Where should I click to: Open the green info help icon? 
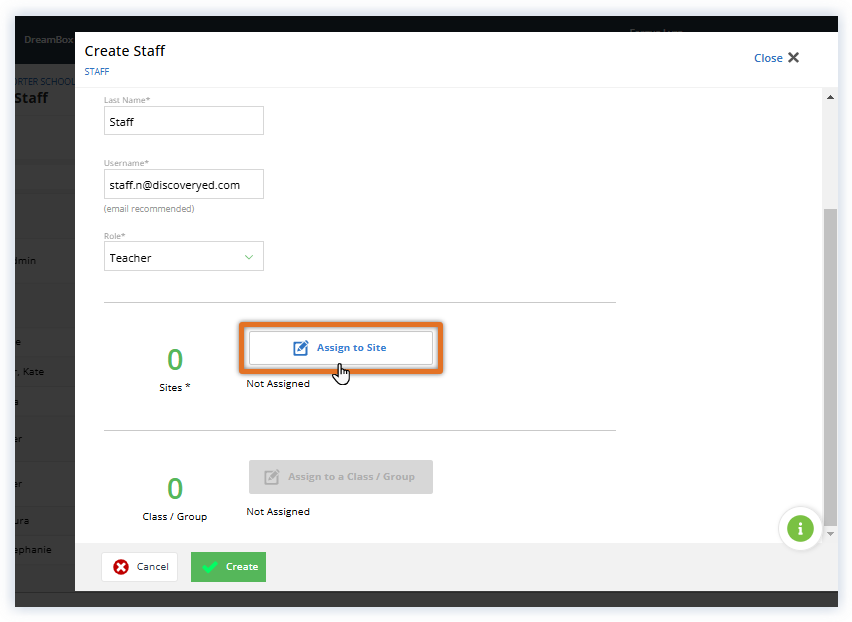pos(800,529)
